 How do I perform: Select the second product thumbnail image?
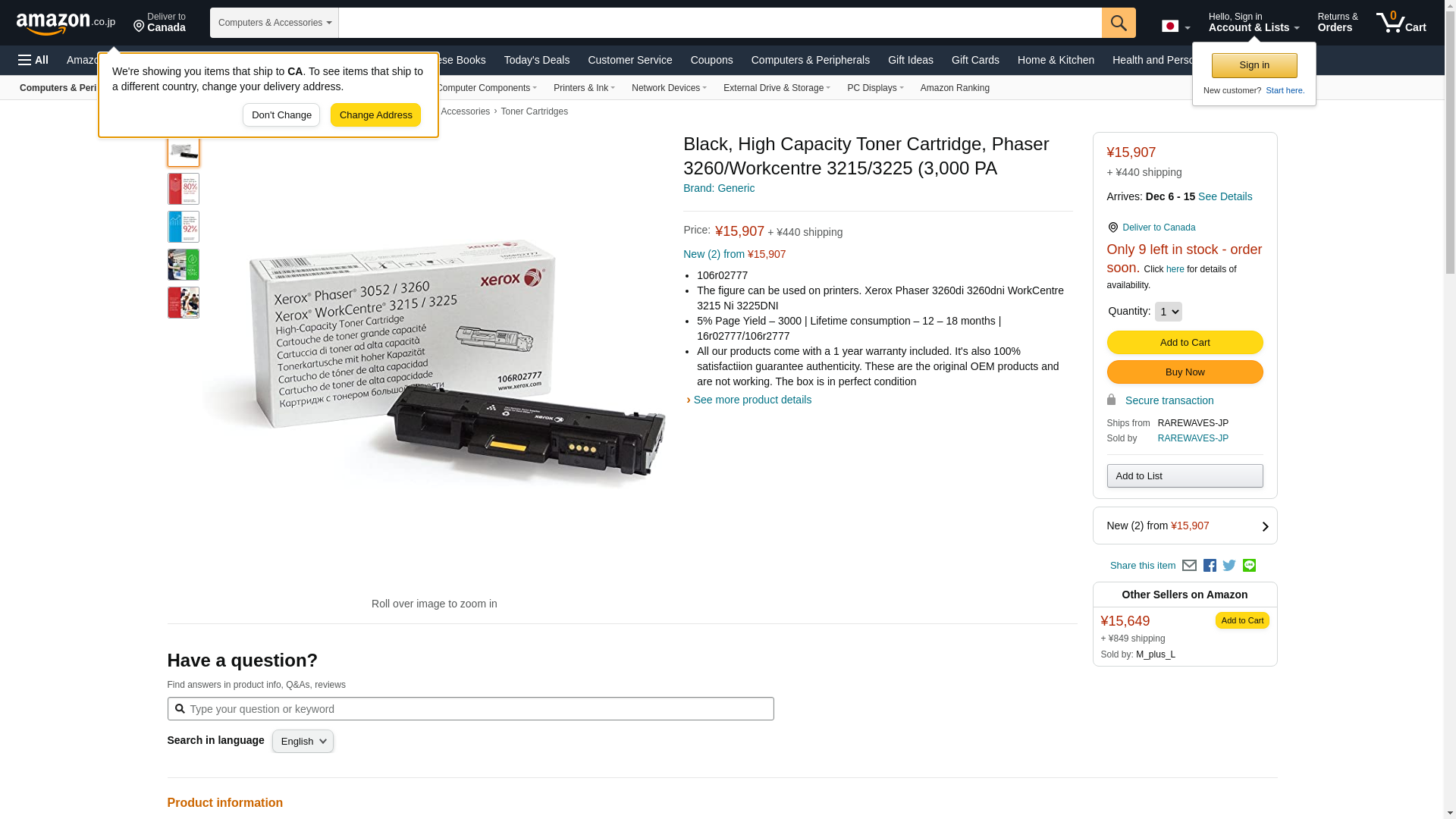(x=184, y=189)
